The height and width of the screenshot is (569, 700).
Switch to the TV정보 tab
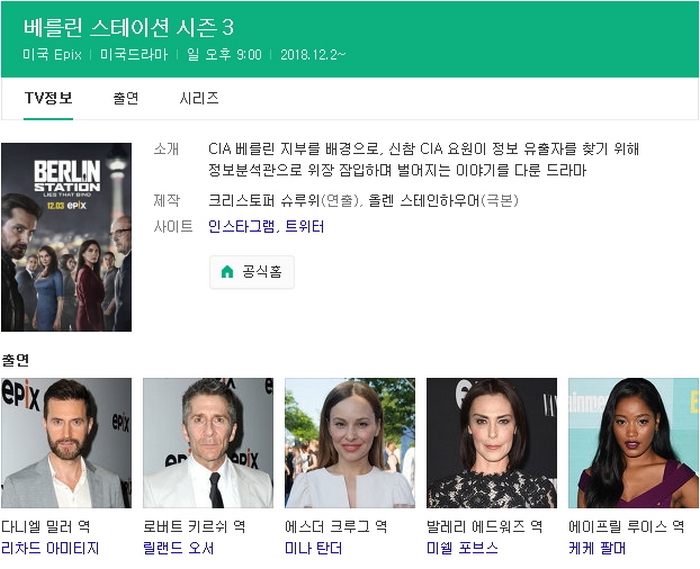(48, 98)
